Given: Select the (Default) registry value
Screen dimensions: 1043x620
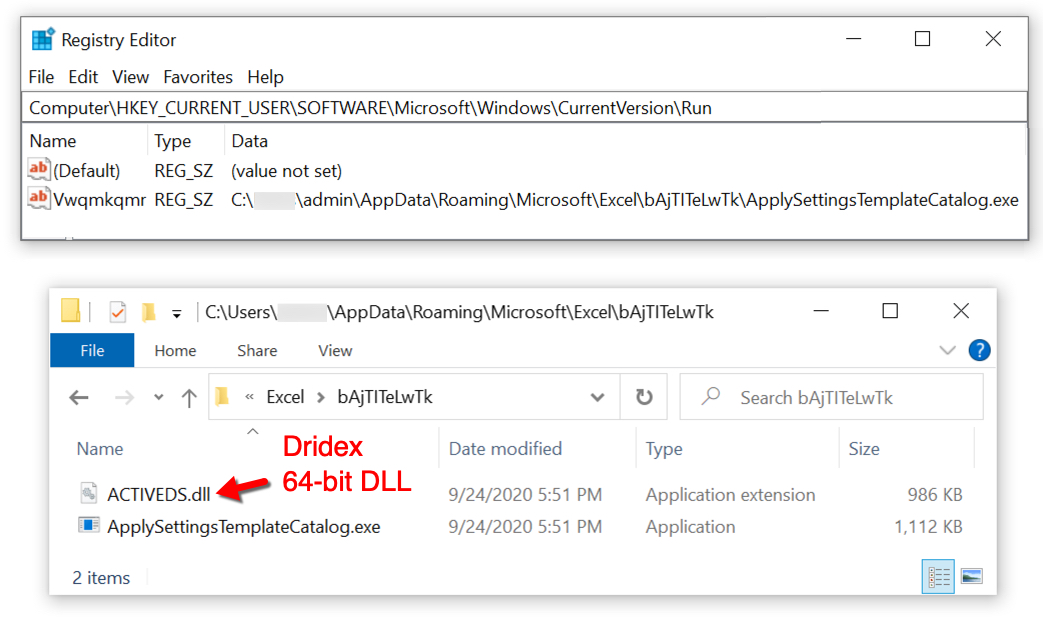Looking at the screenshot, I should click(x=86, y=171).
